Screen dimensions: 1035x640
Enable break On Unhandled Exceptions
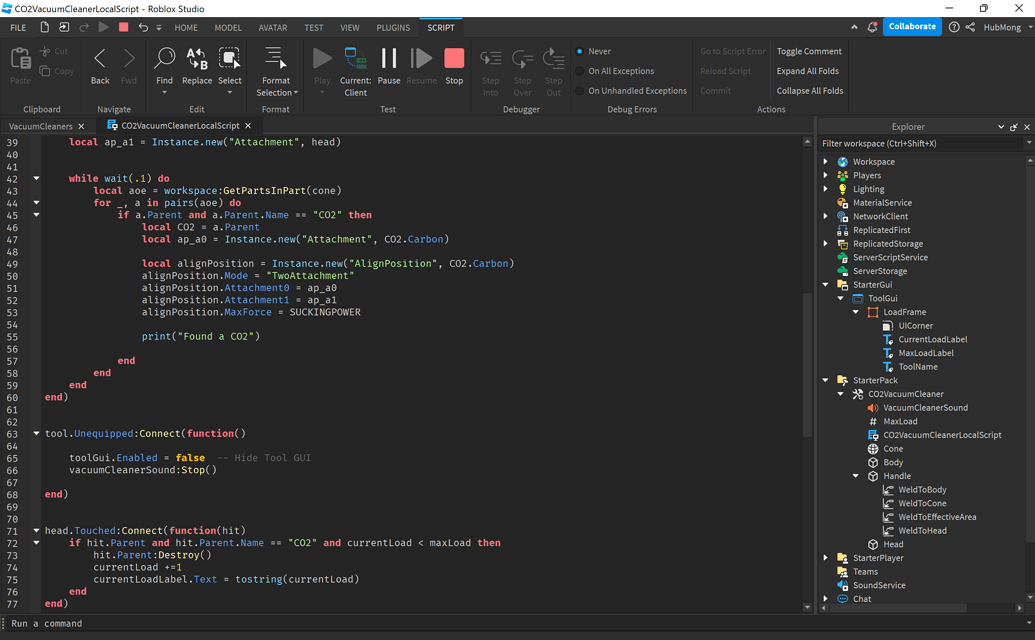(x=637, y=90)
